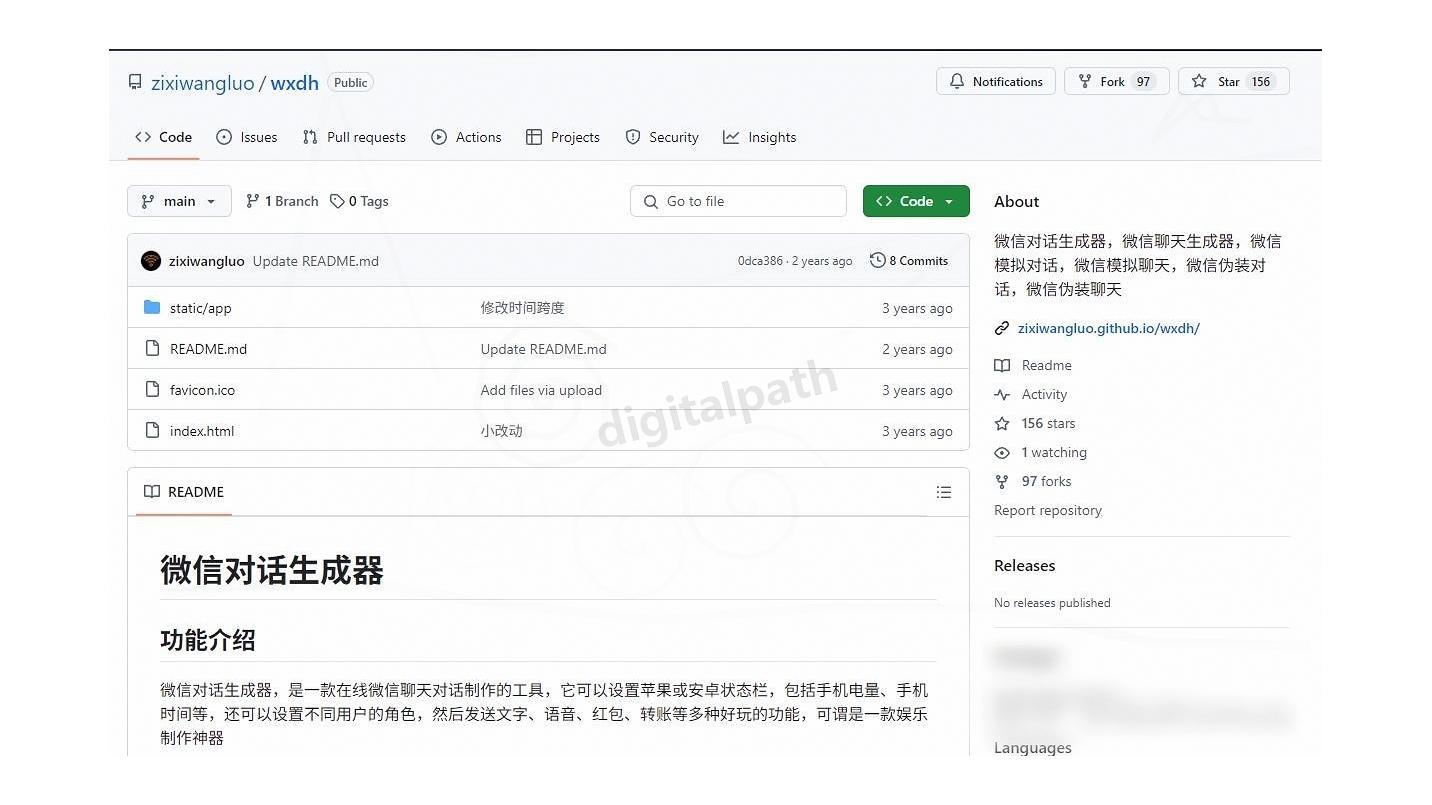Click the folder icon next to static/app
1432x805 pixels.
point(152,308)
